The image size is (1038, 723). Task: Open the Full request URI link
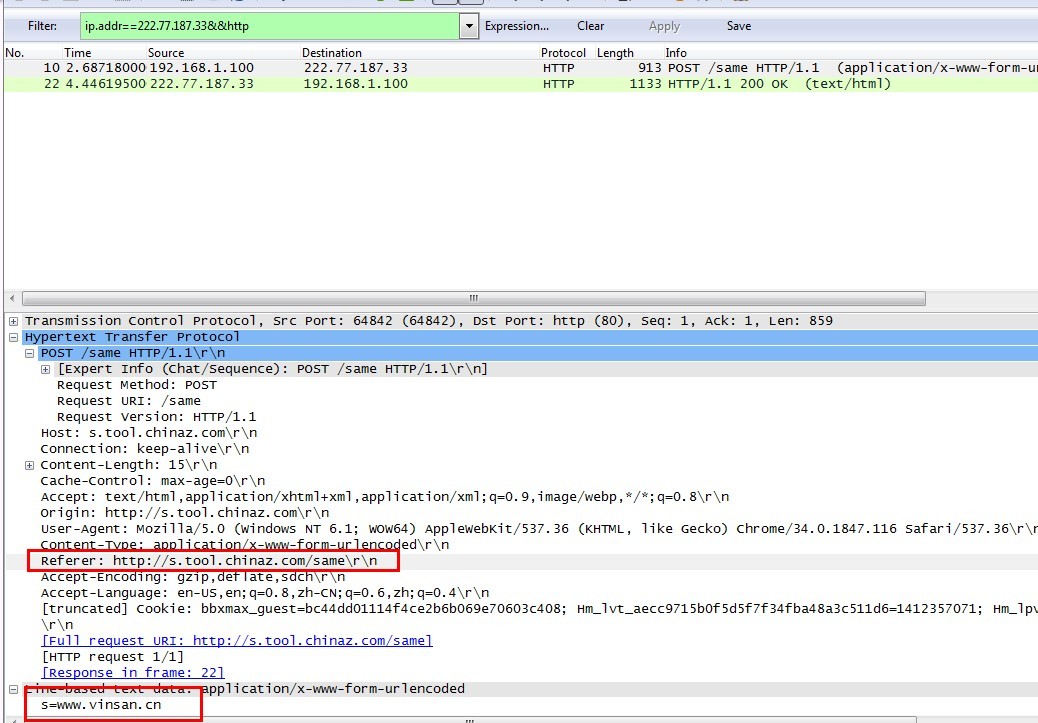pyautogui.click(x=237, y=641)
